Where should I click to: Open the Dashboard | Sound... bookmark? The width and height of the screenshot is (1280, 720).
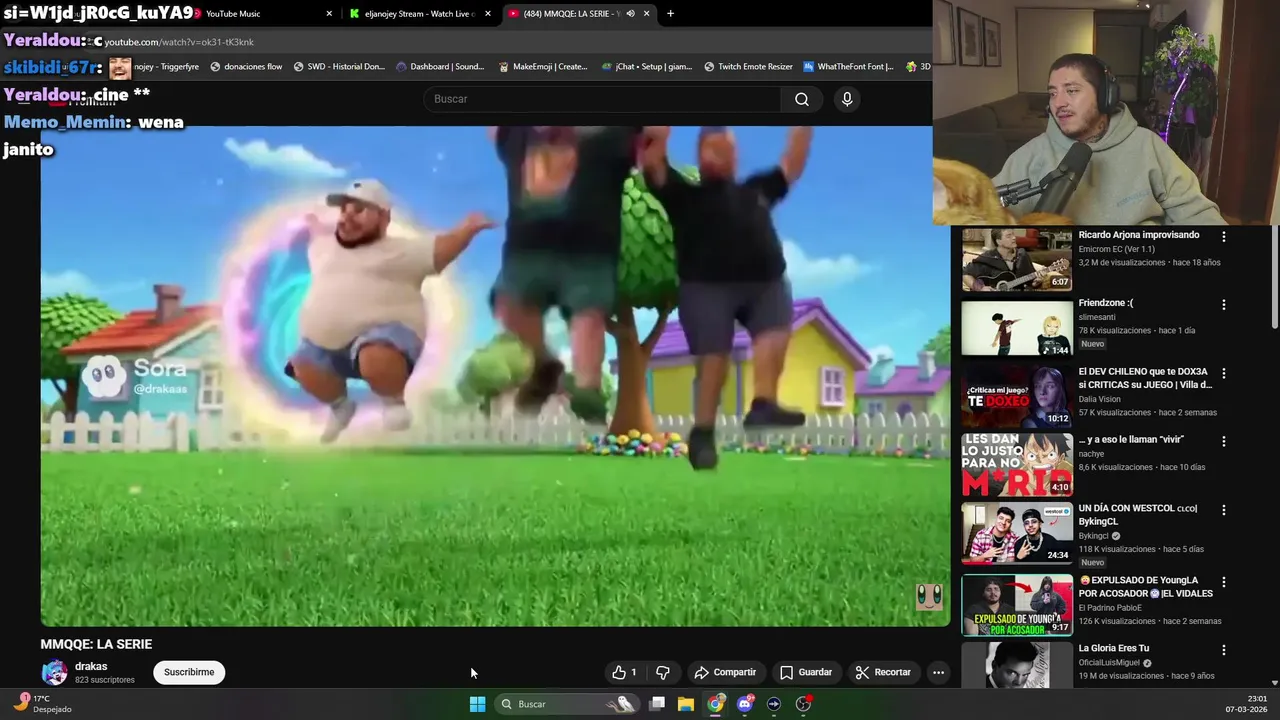coord(440,67)
